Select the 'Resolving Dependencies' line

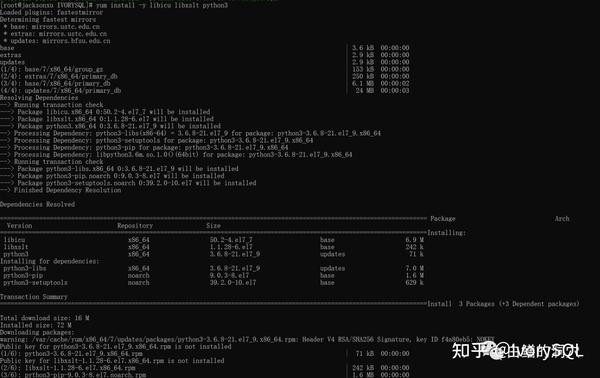[x=39, y=98]
